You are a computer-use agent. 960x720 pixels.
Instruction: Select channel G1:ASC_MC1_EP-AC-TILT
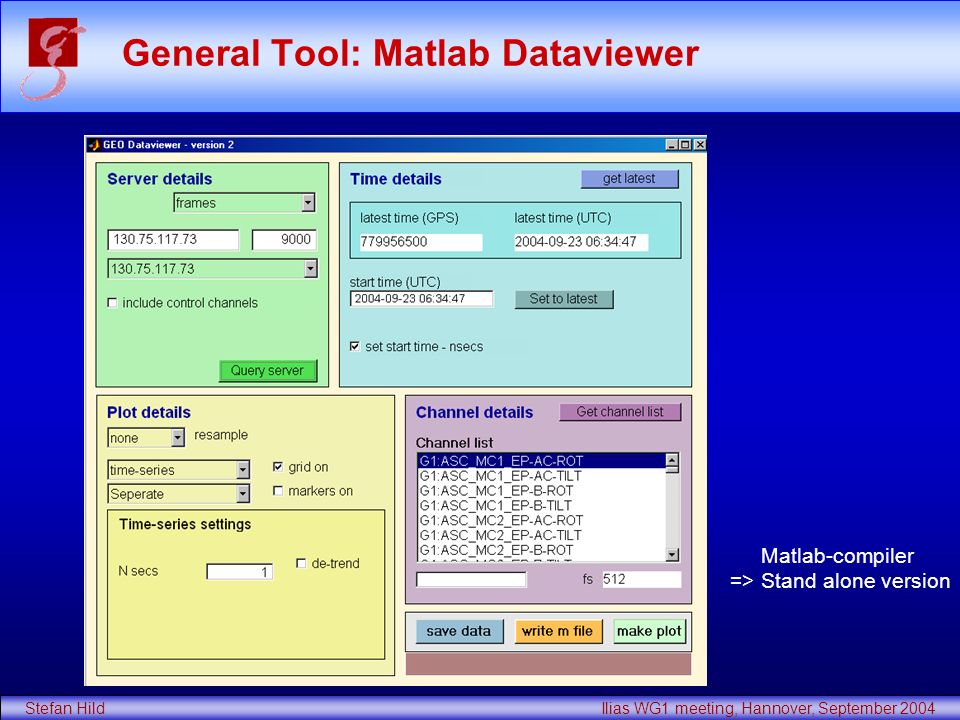[x=541, y=476]
